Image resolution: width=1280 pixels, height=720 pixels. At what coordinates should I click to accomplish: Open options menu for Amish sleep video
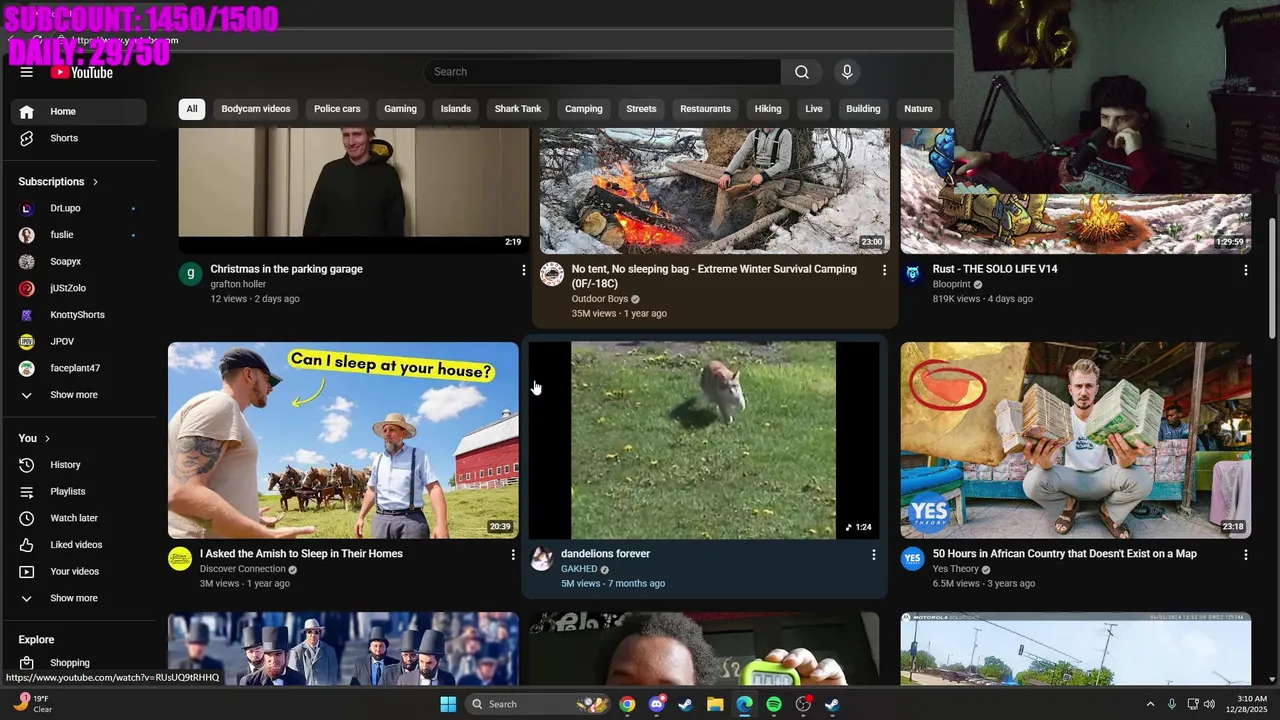click(x=513, y=555)
